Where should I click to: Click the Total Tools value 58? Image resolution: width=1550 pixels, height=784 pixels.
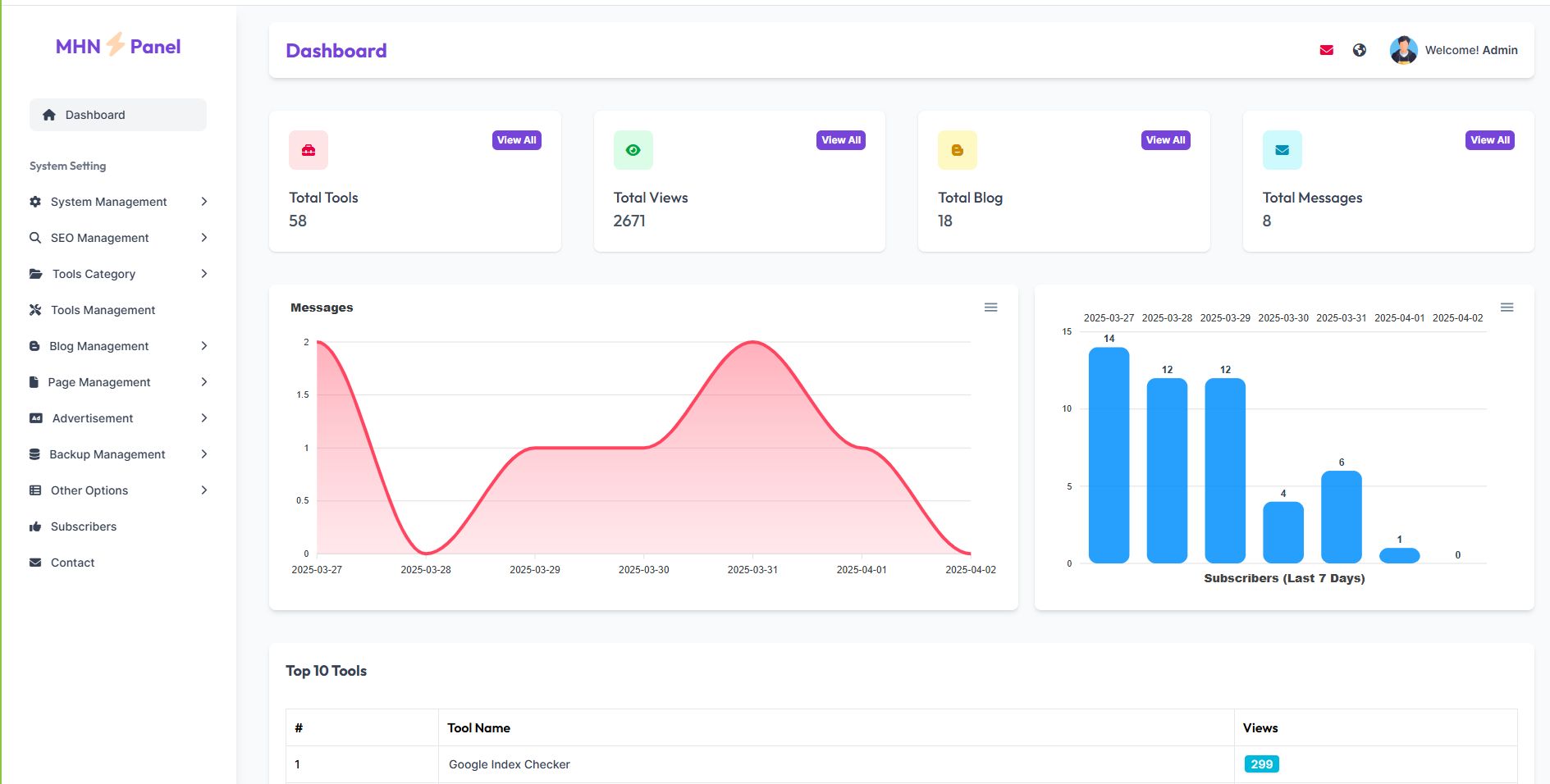pos(298,221)
